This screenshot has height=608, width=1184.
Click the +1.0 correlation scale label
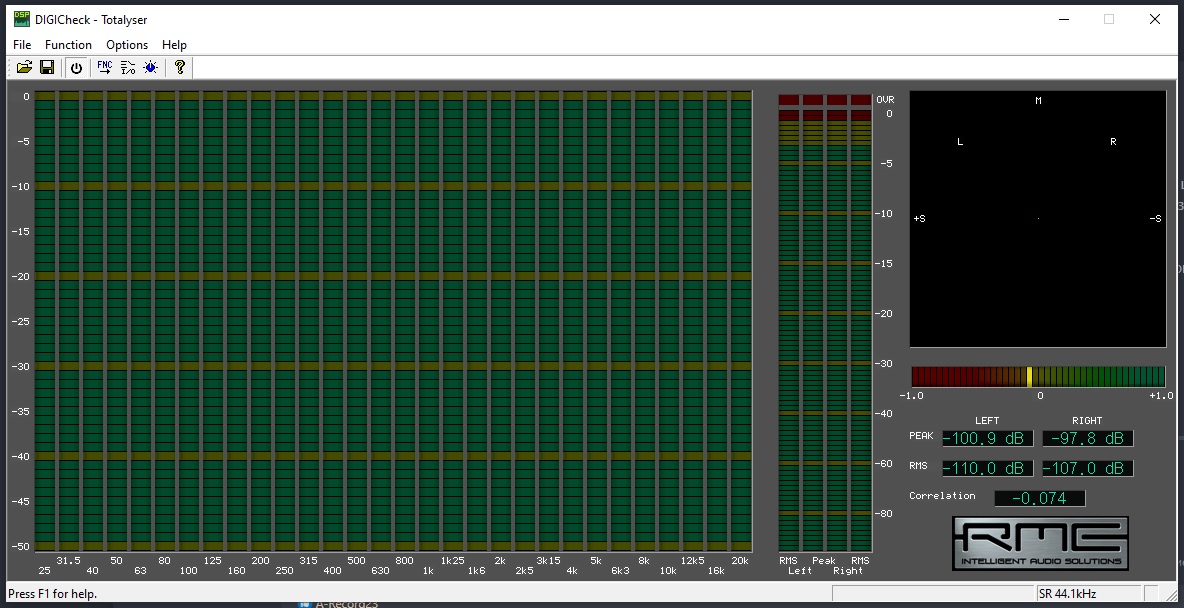pyautogui.click(x=1161, y=396)
